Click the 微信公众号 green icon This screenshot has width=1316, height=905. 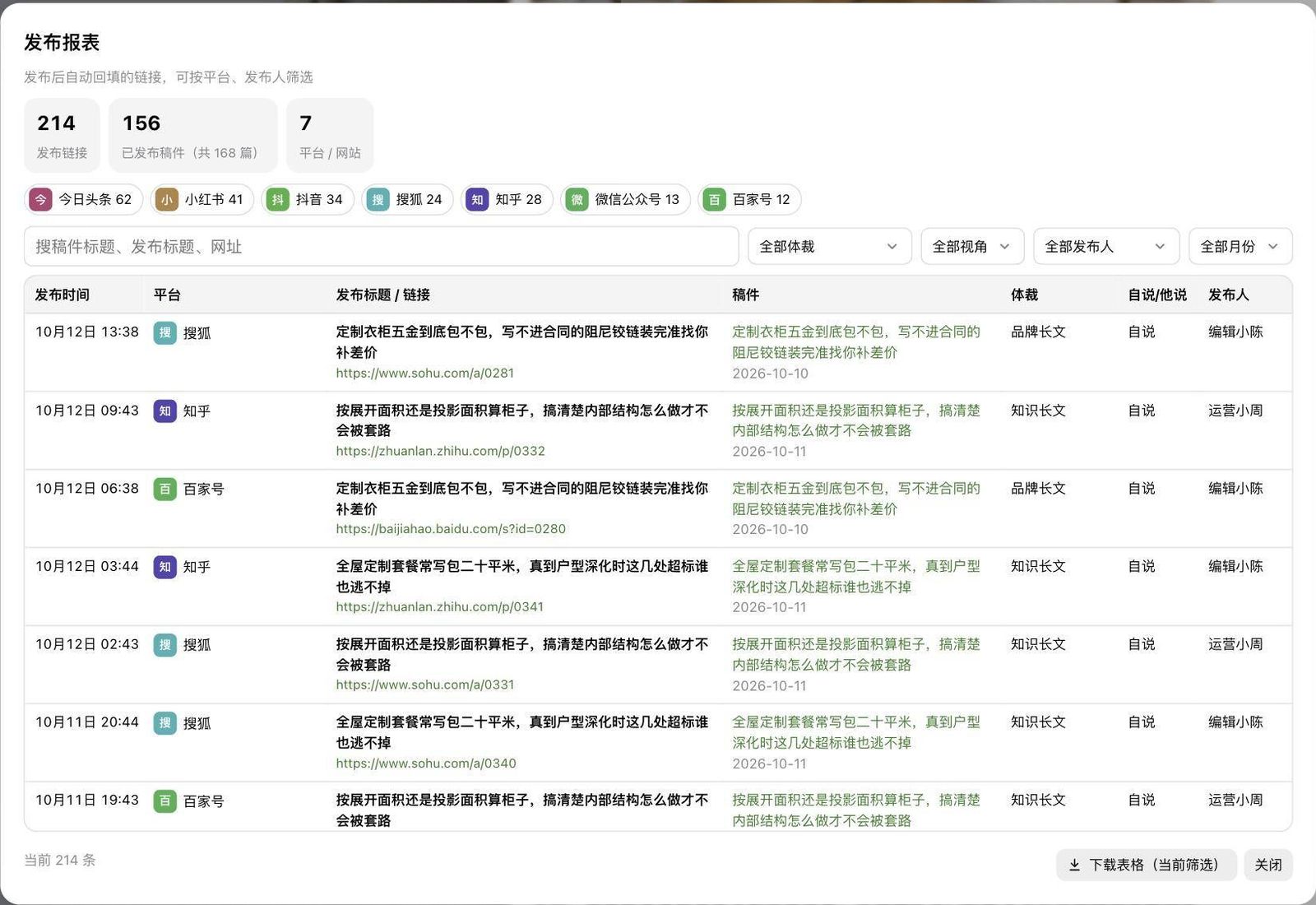(577, 199)
